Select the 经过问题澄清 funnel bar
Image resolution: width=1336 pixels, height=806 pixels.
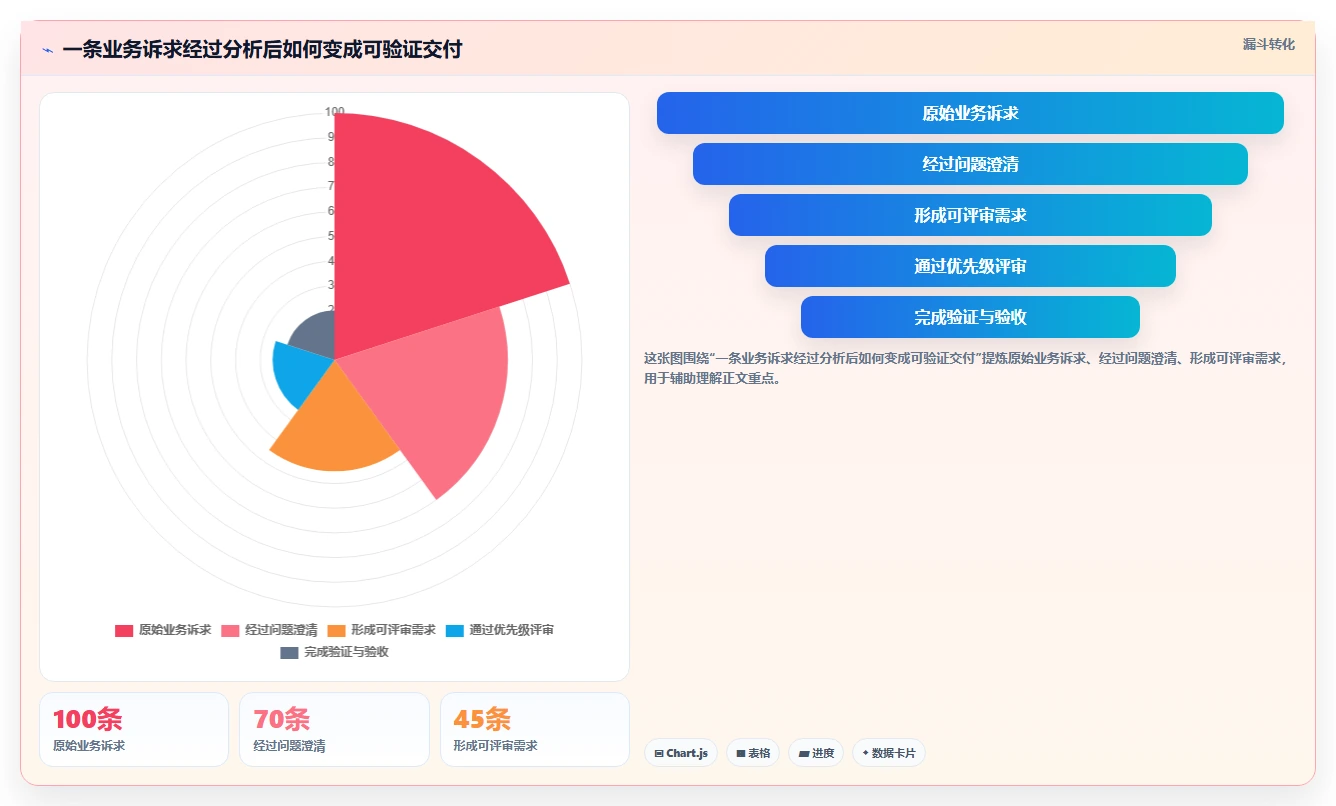[970, 164]
